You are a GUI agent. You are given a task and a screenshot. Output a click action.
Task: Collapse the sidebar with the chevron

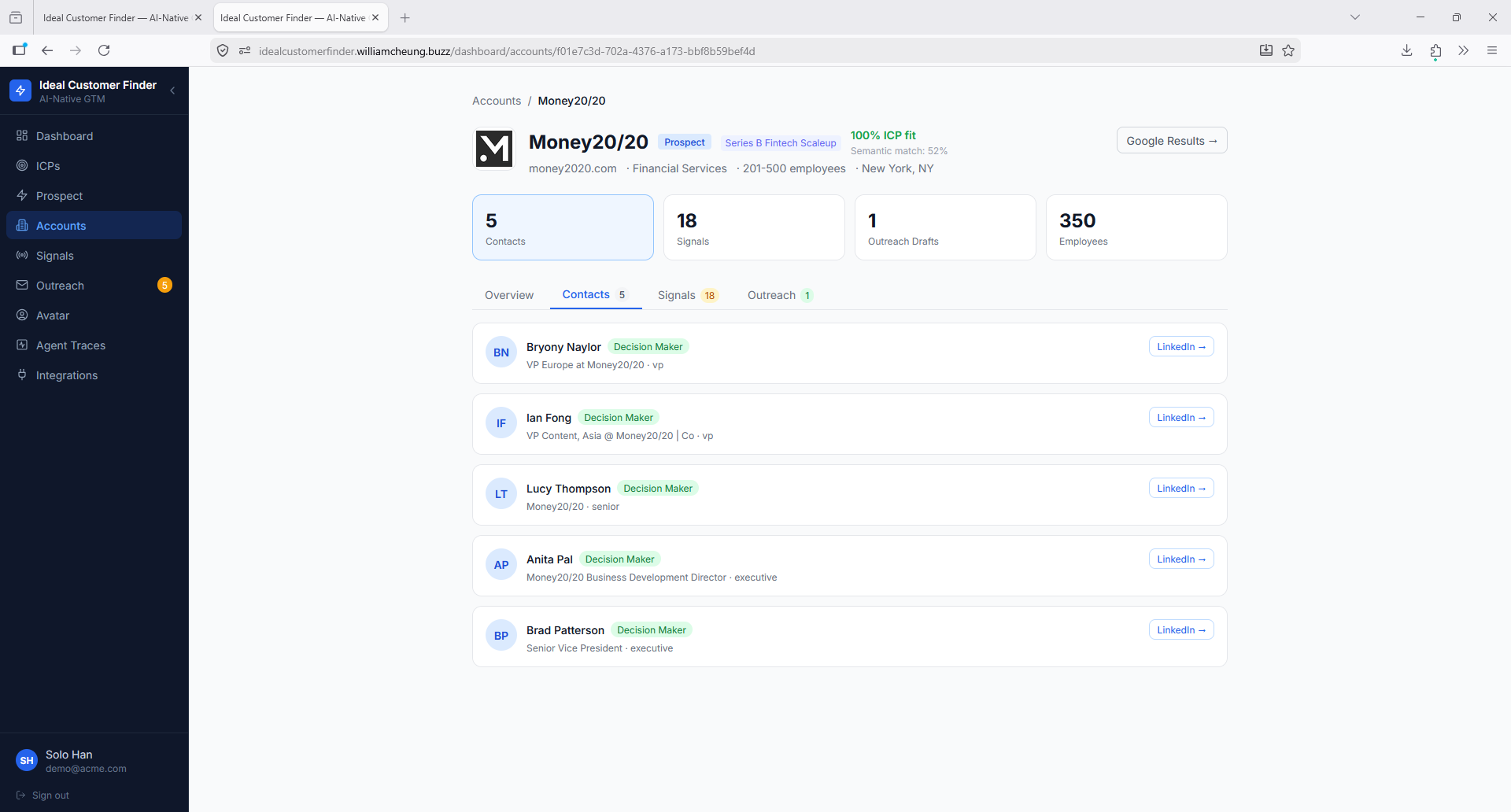point(172,90)
